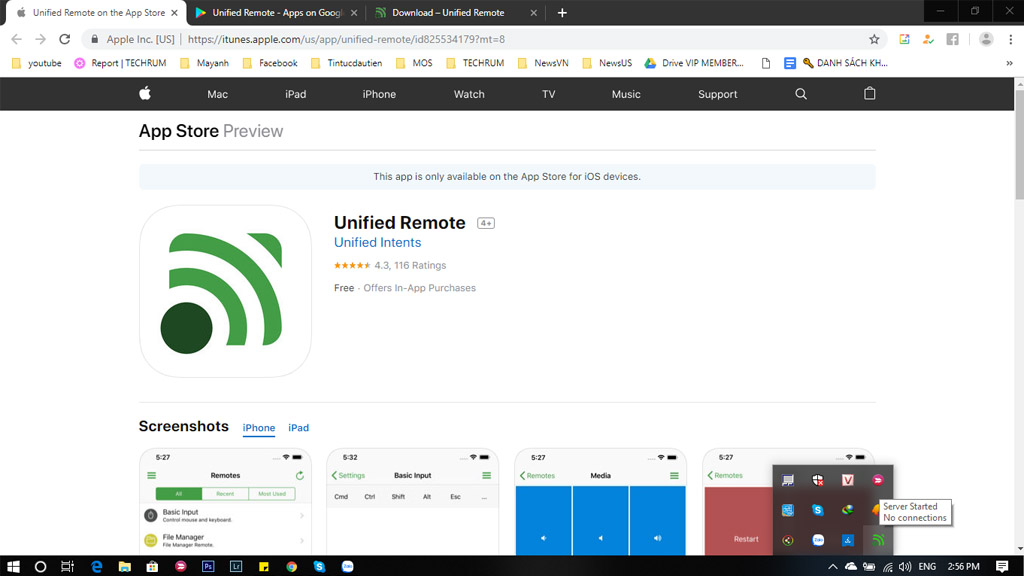The width and height of the screenshot is (1024, 576).
Task: Open Lightroom from the taskbar
Action: [236, 566]
